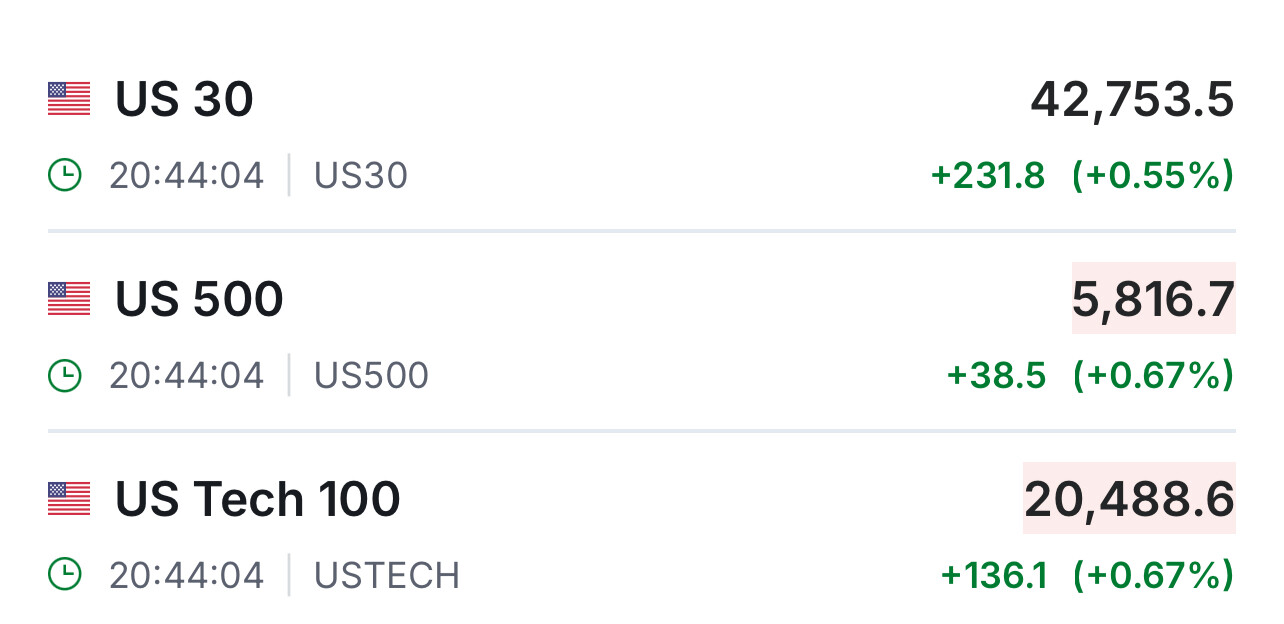1284x624 pixels.
Task: Click the clock icon in US 500 row
Action: tap(64, 376)
